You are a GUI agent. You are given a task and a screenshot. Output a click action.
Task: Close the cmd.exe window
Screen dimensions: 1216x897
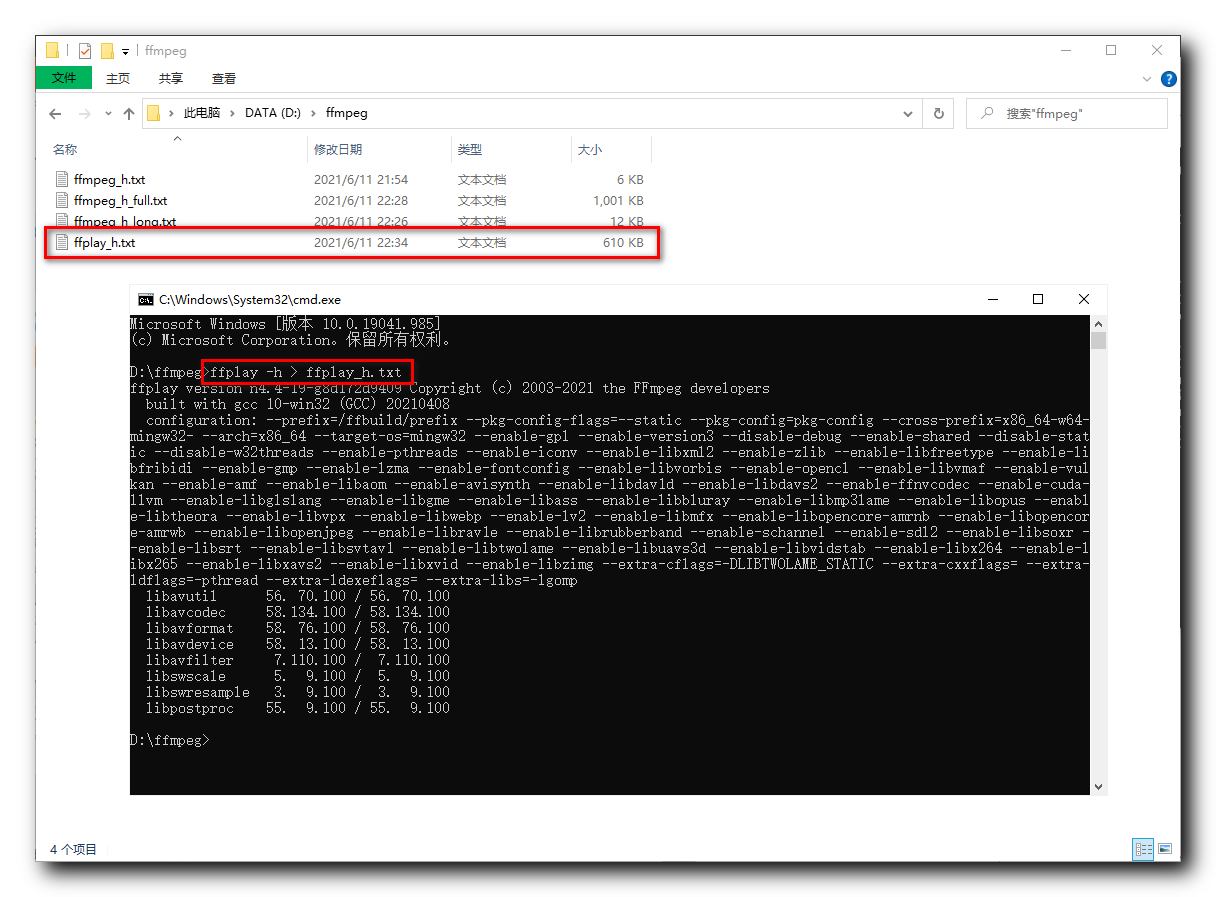click(1084, 299)
